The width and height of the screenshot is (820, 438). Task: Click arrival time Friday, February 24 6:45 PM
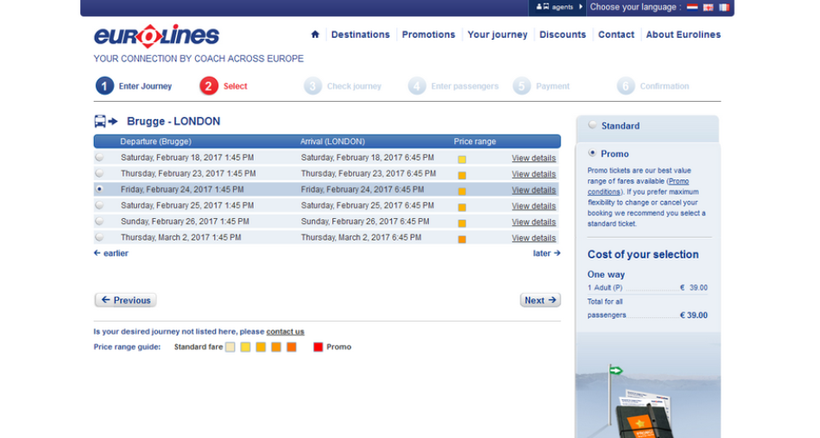[x=362, y=189]
